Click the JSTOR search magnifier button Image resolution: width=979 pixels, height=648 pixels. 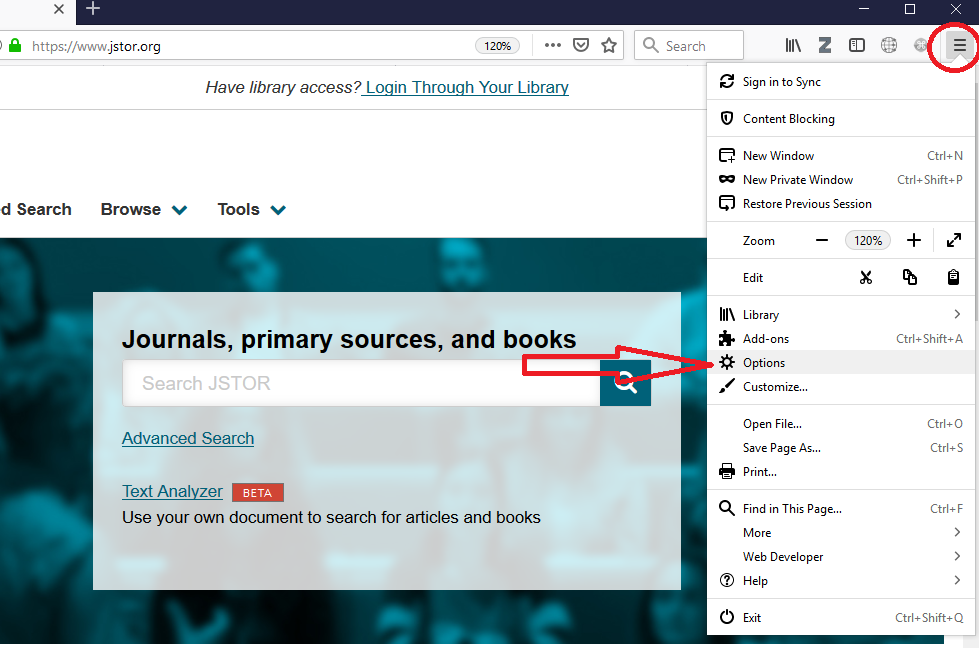point(625,383)
